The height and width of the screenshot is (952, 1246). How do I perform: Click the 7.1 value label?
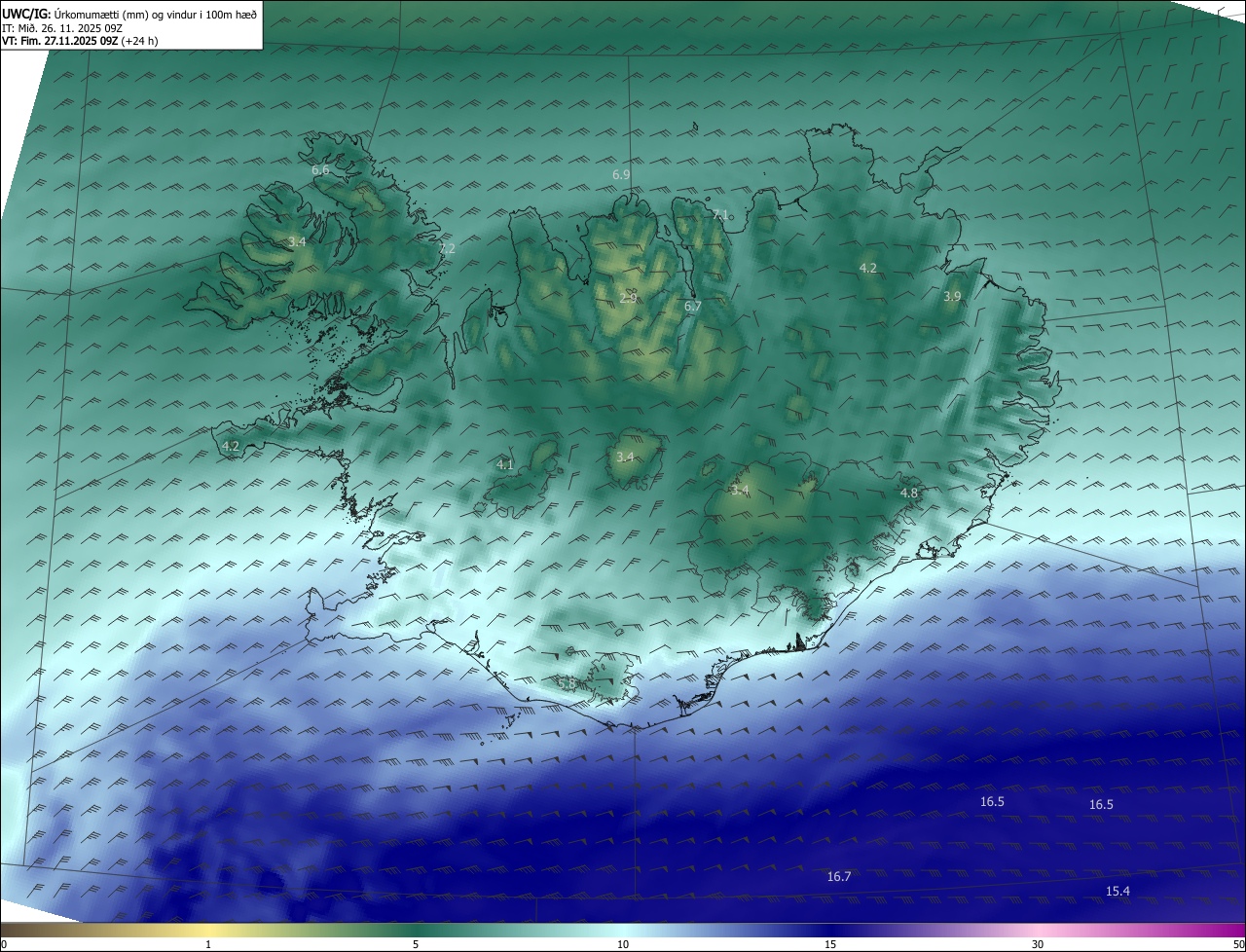coord(720,215)
